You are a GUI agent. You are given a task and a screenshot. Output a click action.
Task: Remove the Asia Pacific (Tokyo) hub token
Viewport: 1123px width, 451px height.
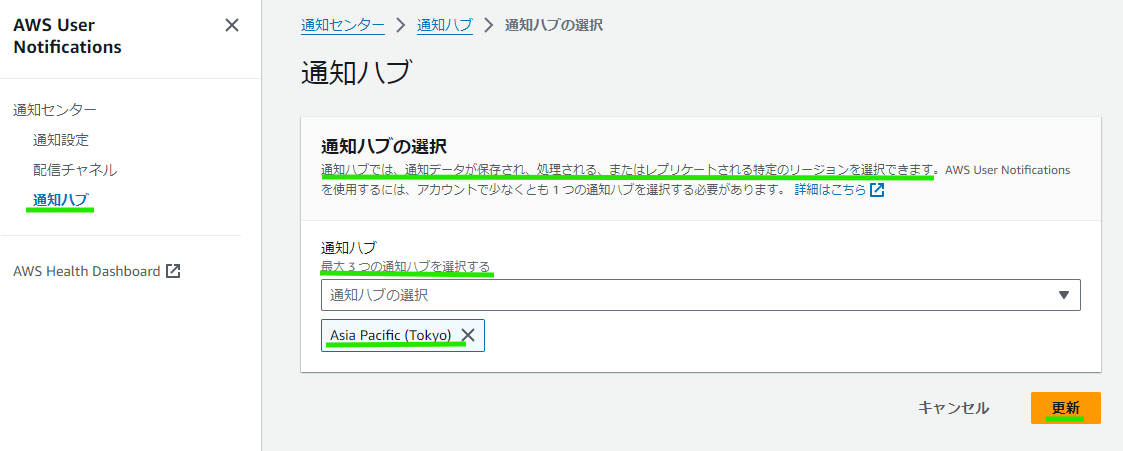(x=468, y=335)
